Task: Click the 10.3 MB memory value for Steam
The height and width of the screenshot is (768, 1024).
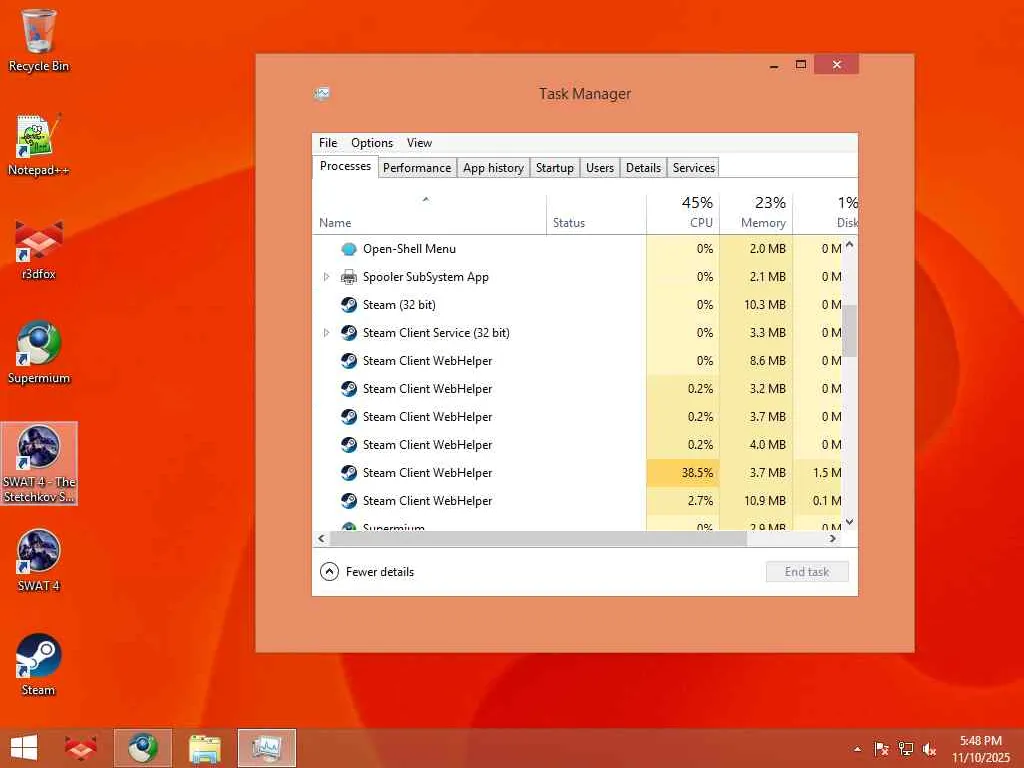Action: point(765,305)
